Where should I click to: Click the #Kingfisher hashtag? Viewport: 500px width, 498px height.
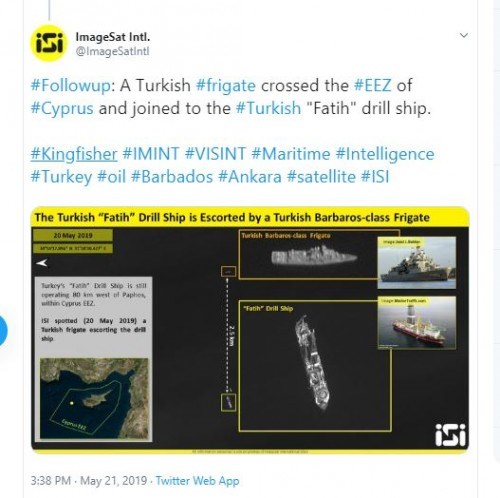[x=74, y=154]
